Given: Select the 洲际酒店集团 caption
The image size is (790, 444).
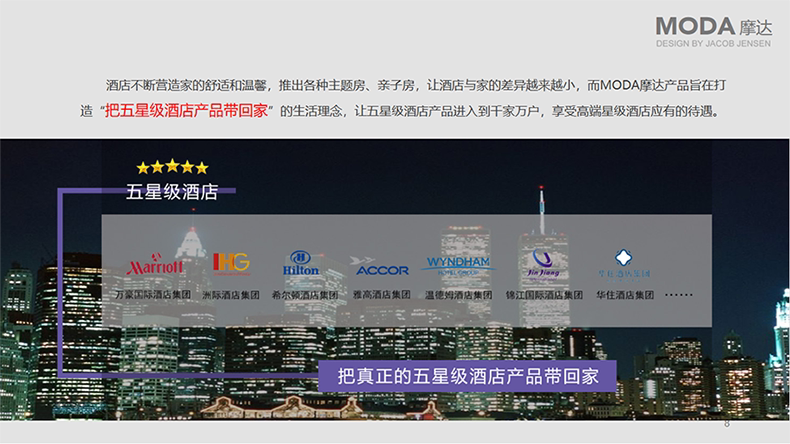Looking at the screenshot, I should click(231, 295).
